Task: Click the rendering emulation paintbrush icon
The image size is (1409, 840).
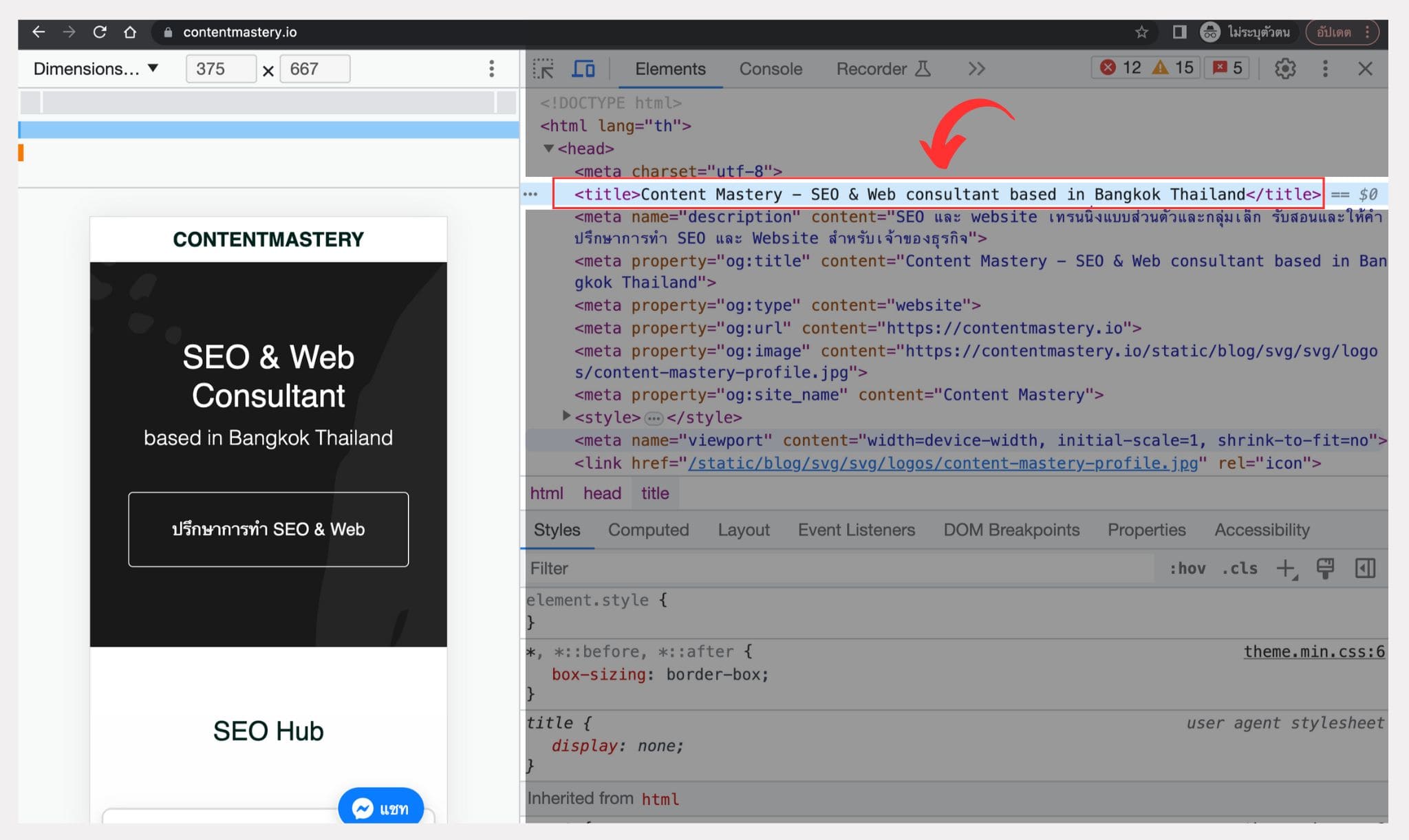Action: [x=1325, y=568]
